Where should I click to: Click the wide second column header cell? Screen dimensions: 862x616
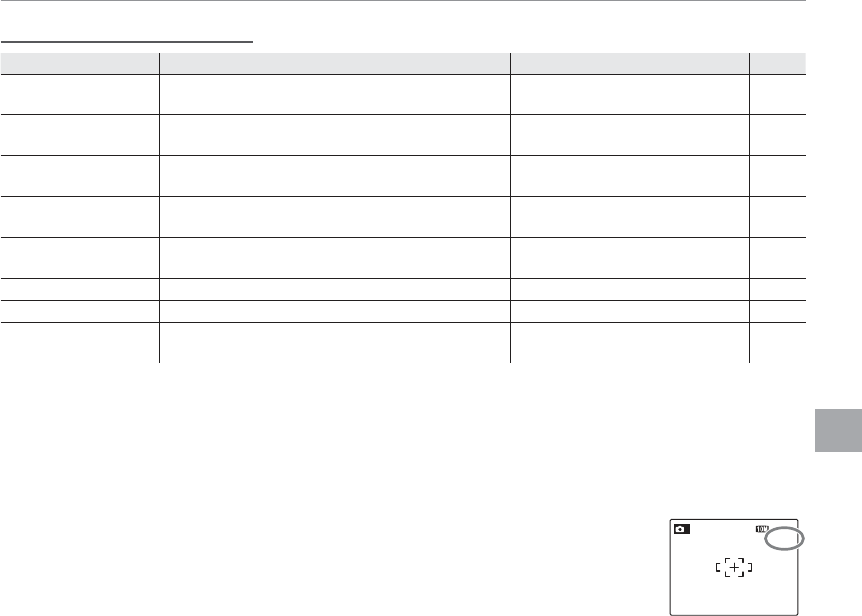click(335, 62)
